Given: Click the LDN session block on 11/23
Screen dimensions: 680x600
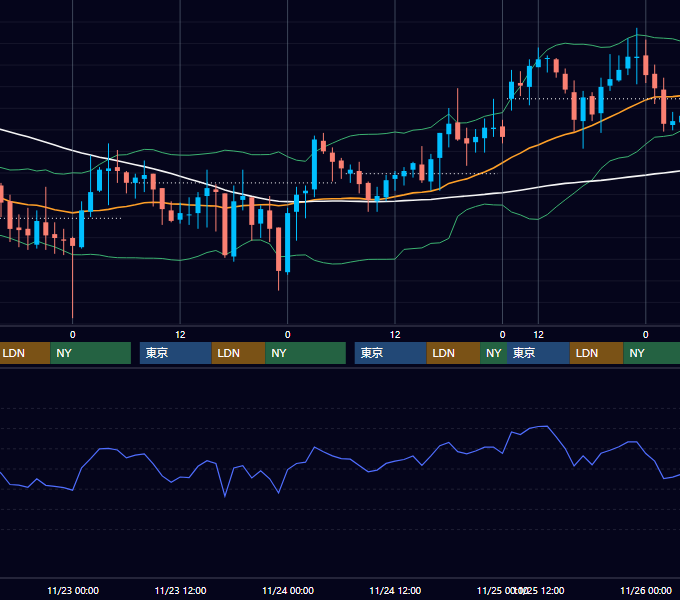Looking at the screenshot, I should tap(239, 353).
